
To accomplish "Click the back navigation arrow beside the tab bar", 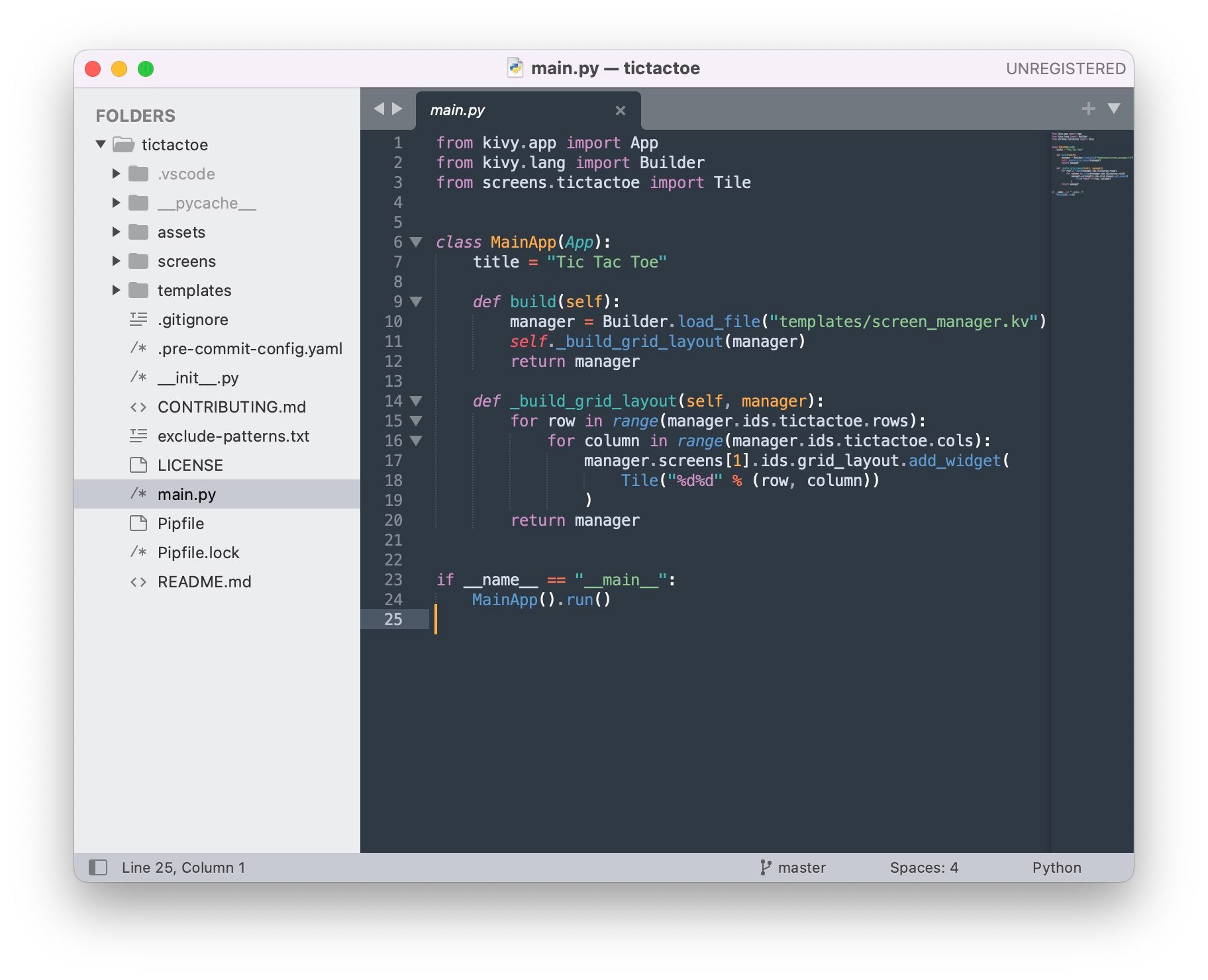I will (x=377, y=108).
